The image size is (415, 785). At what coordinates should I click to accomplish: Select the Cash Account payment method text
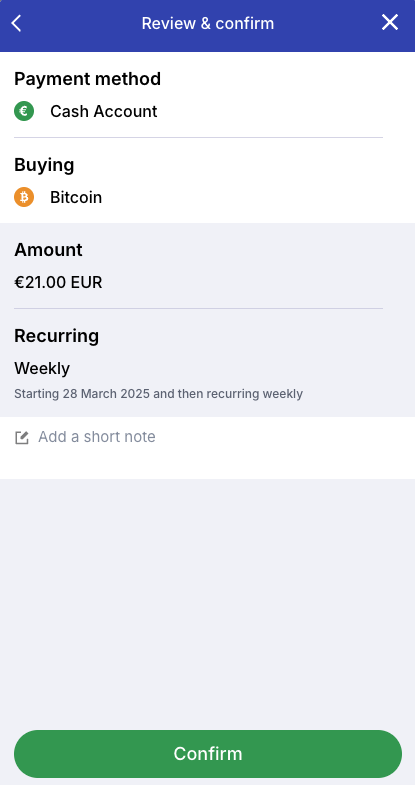tap(104, 111)
